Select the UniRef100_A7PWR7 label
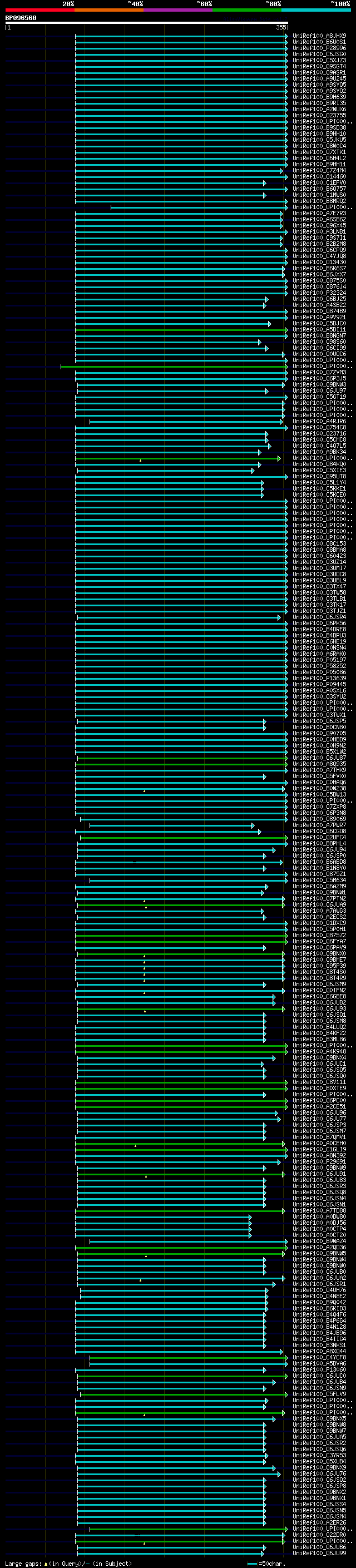Screen dimensions: 356x1568 coord(319,825)
